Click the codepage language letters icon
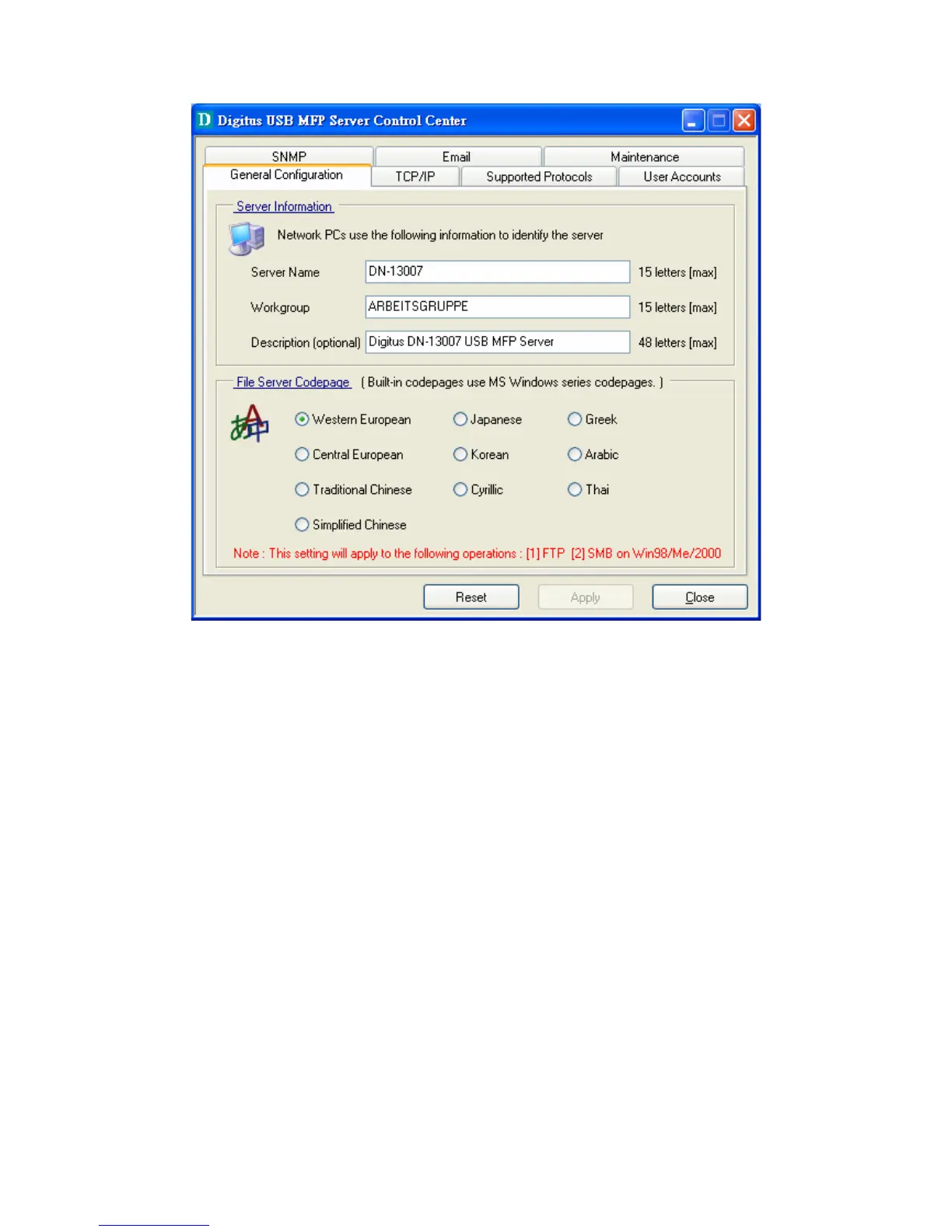Image resolution: width=952 pixels, height=1232 pixels. (x=249, y=423)
